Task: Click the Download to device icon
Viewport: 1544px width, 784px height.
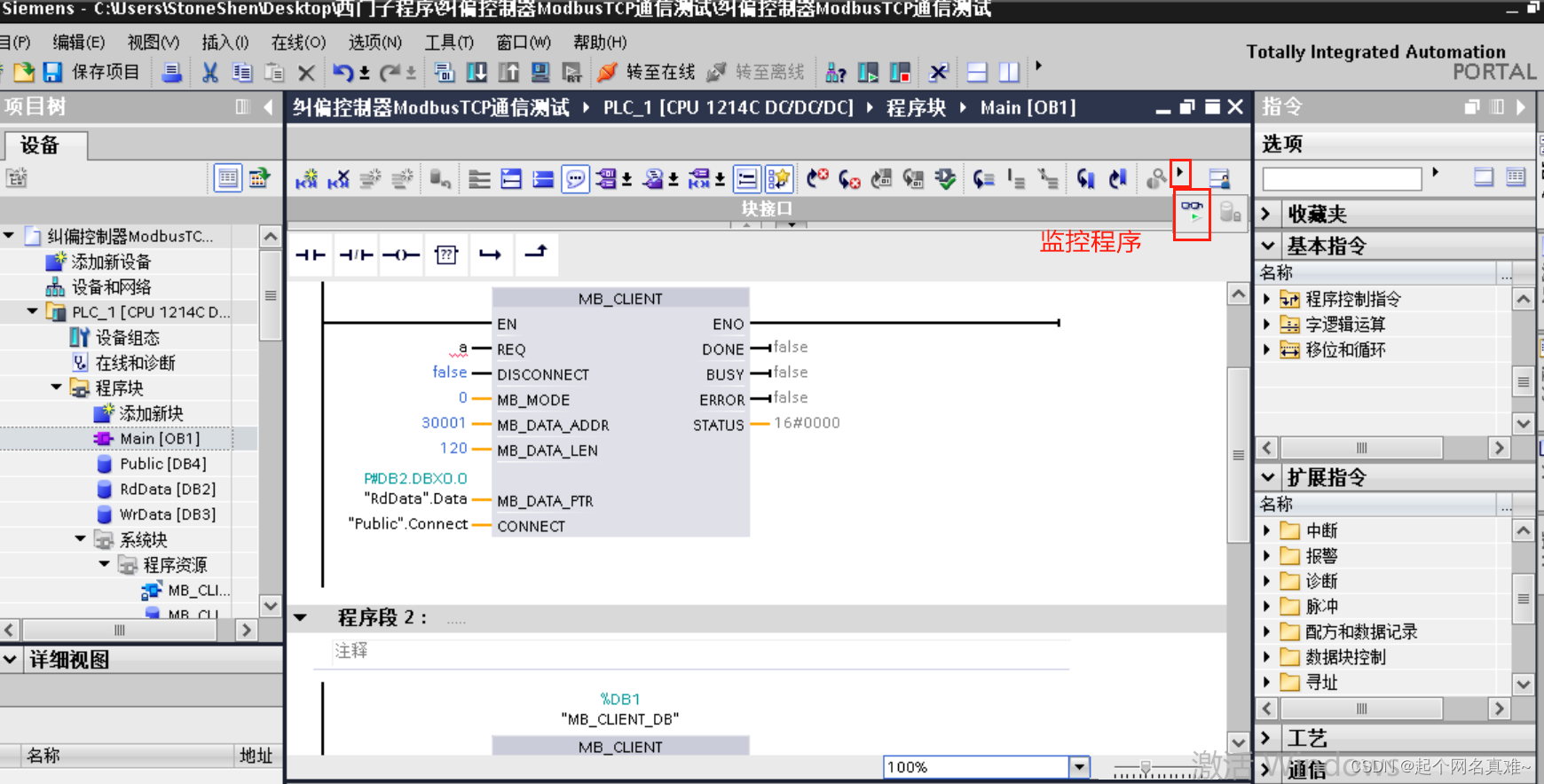Action: coord(477,73)
